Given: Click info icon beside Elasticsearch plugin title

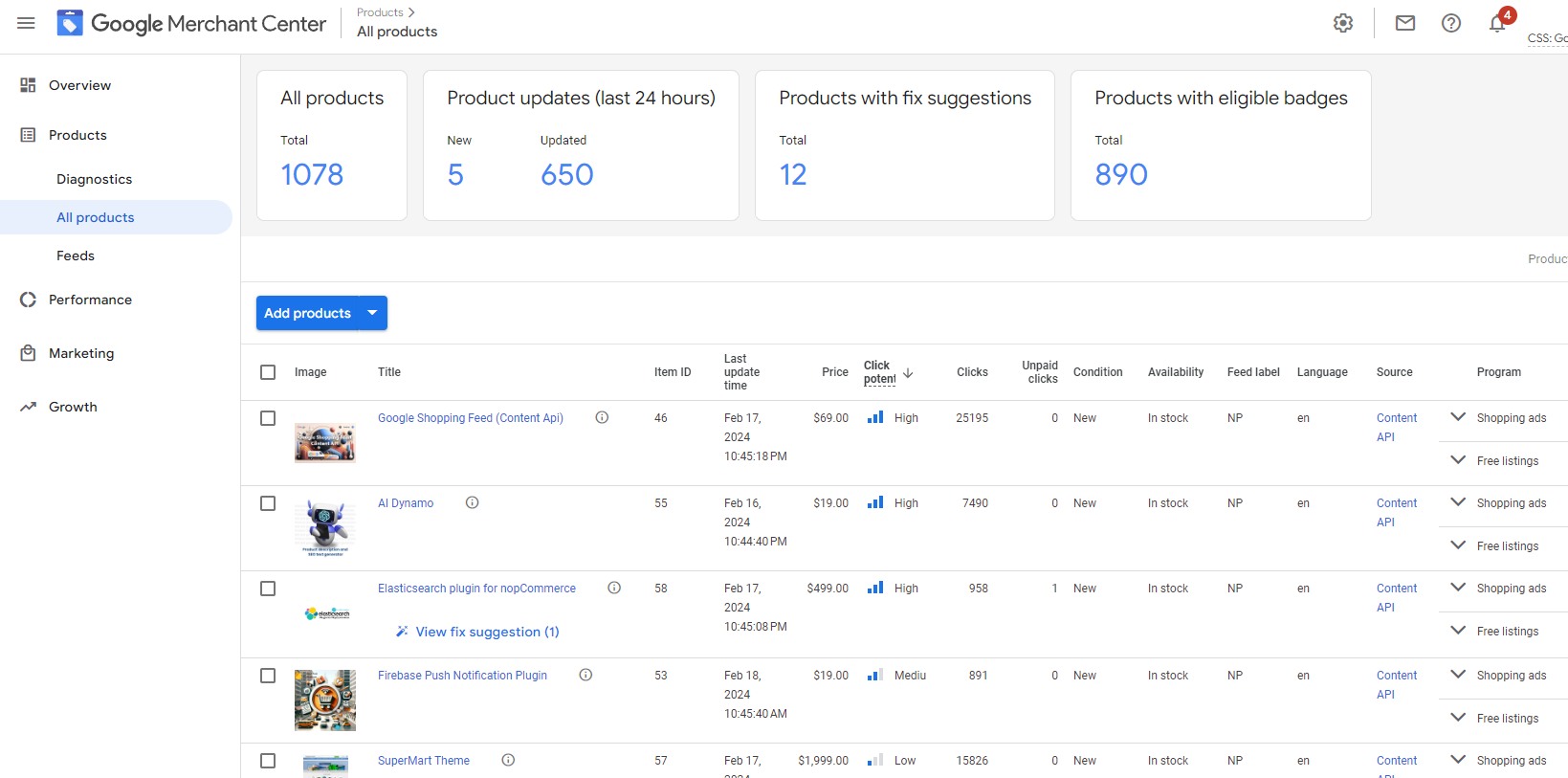Looking at the screenshot, I should [614, 588].
